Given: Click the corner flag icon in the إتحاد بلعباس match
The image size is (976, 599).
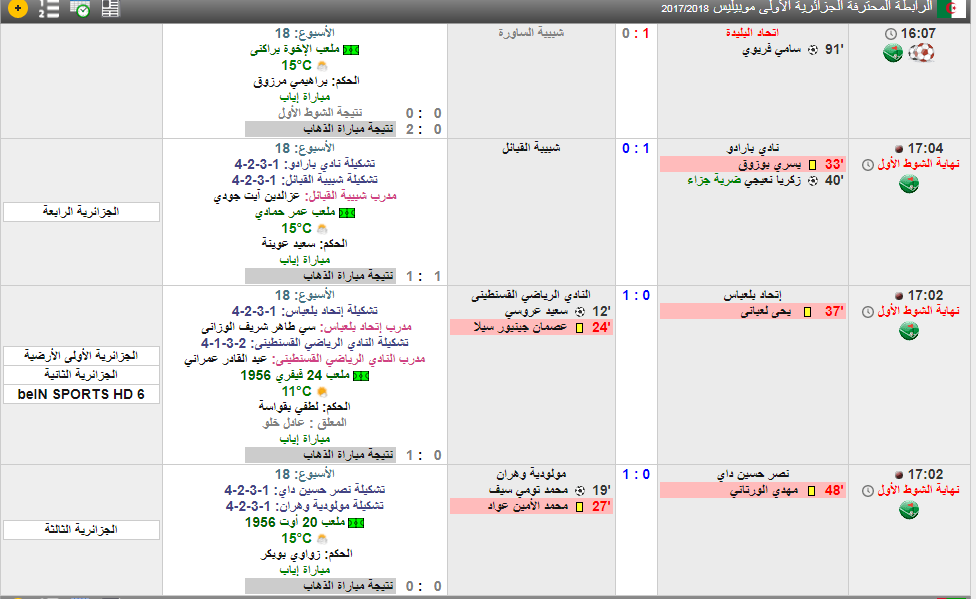Looking at the screenshot, I should tap(909, 331).
